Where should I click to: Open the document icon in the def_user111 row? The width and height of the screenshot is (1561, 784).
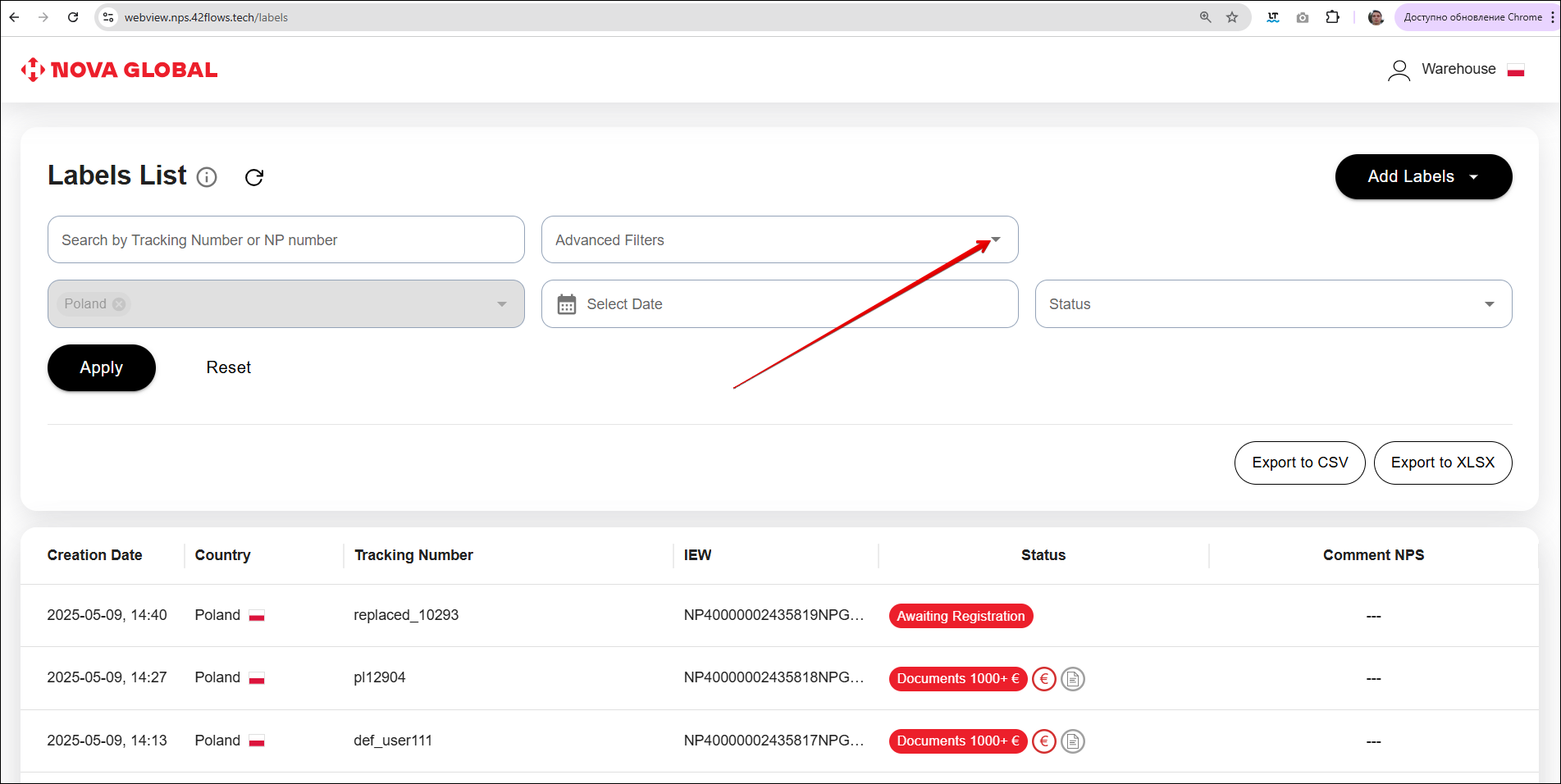coord(1072,741)
